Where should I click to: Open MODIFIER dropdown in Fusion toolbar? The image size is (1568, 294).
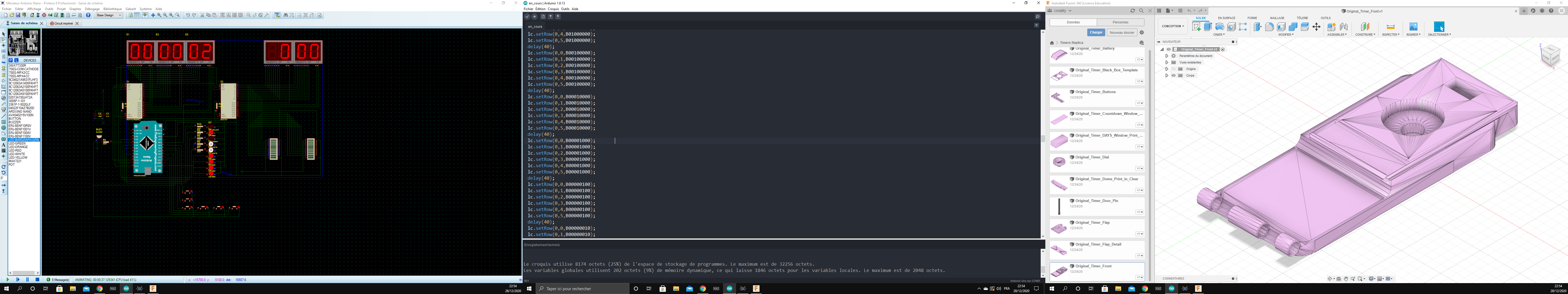pos(1286,35)
